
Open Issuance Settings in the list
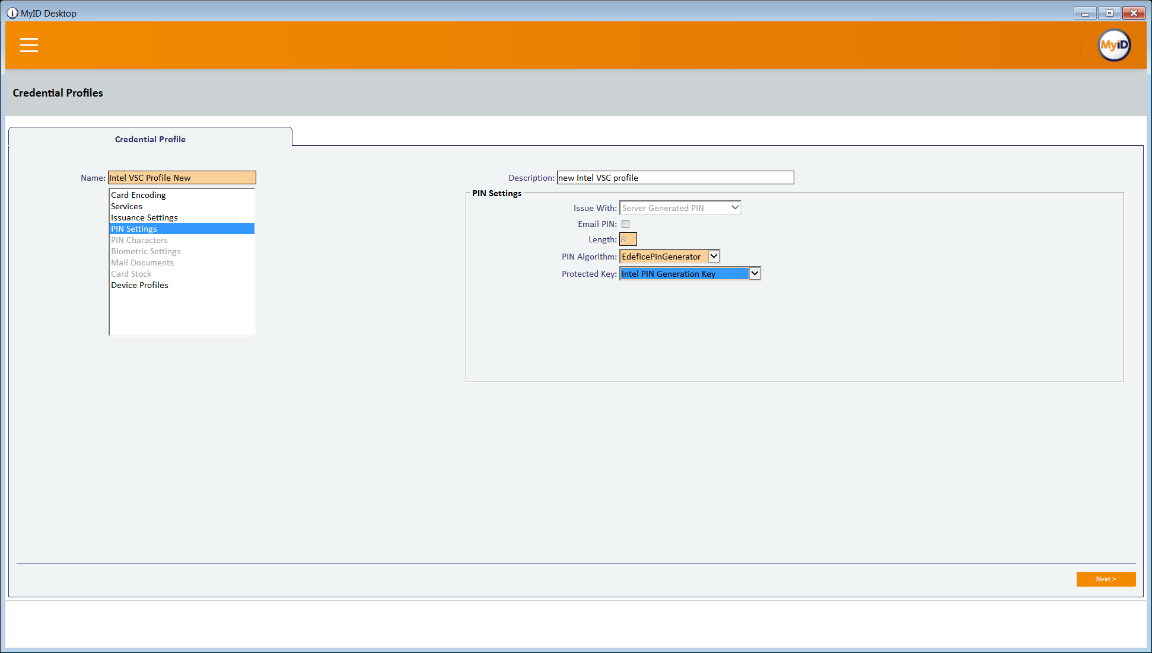[x=181, y=217]
